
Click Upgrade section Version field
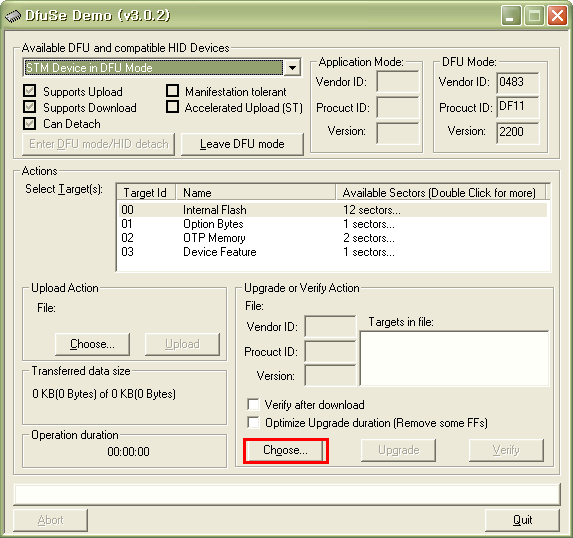(x=330, y=375)
